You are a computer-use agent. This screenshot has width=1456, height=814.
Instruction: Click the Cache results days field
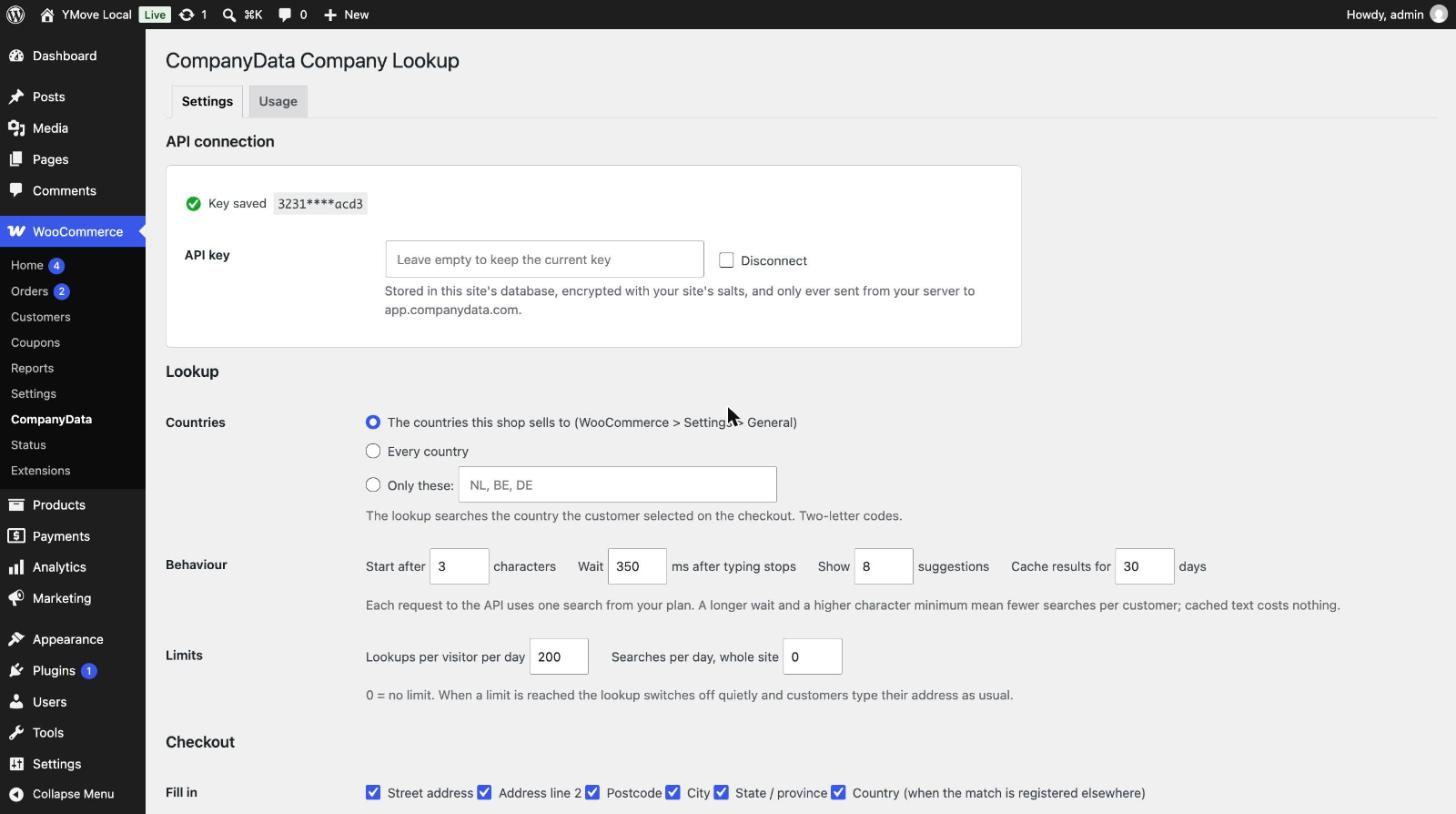click(1144, 566)
